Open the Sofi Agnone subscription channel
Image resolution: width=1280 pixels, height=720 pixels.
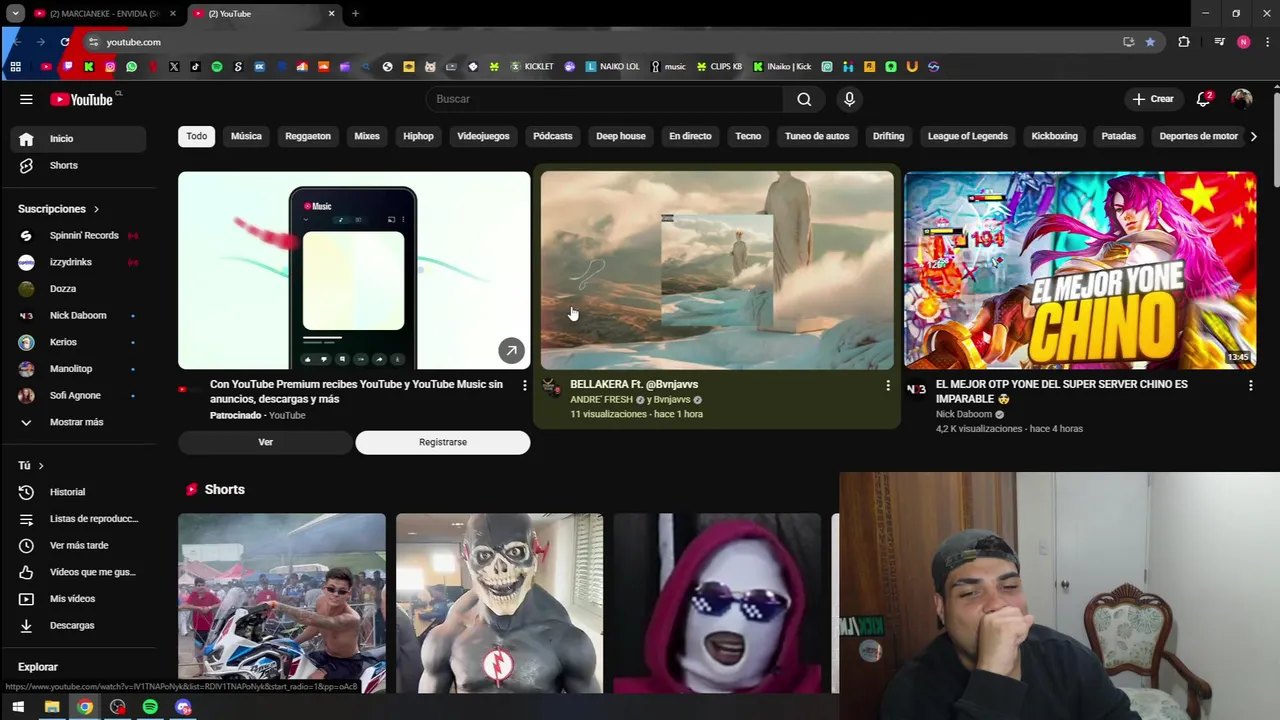(78, 395)
